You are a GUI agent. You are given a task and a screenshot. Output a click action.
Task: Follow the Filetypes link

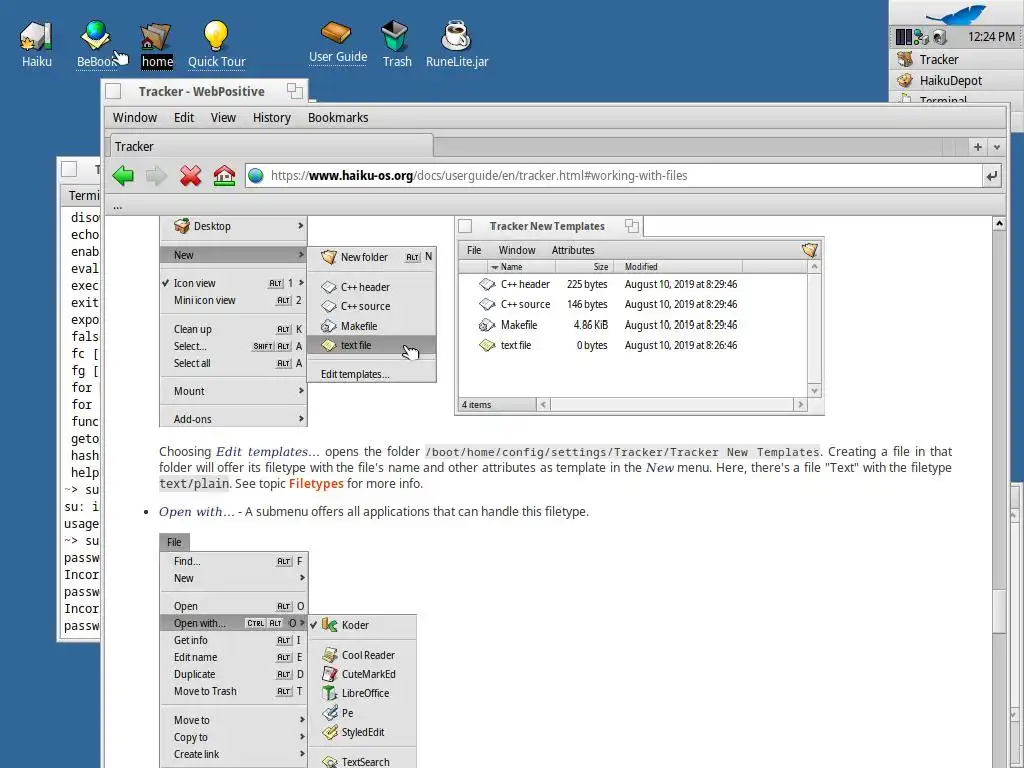pos(316,483)
